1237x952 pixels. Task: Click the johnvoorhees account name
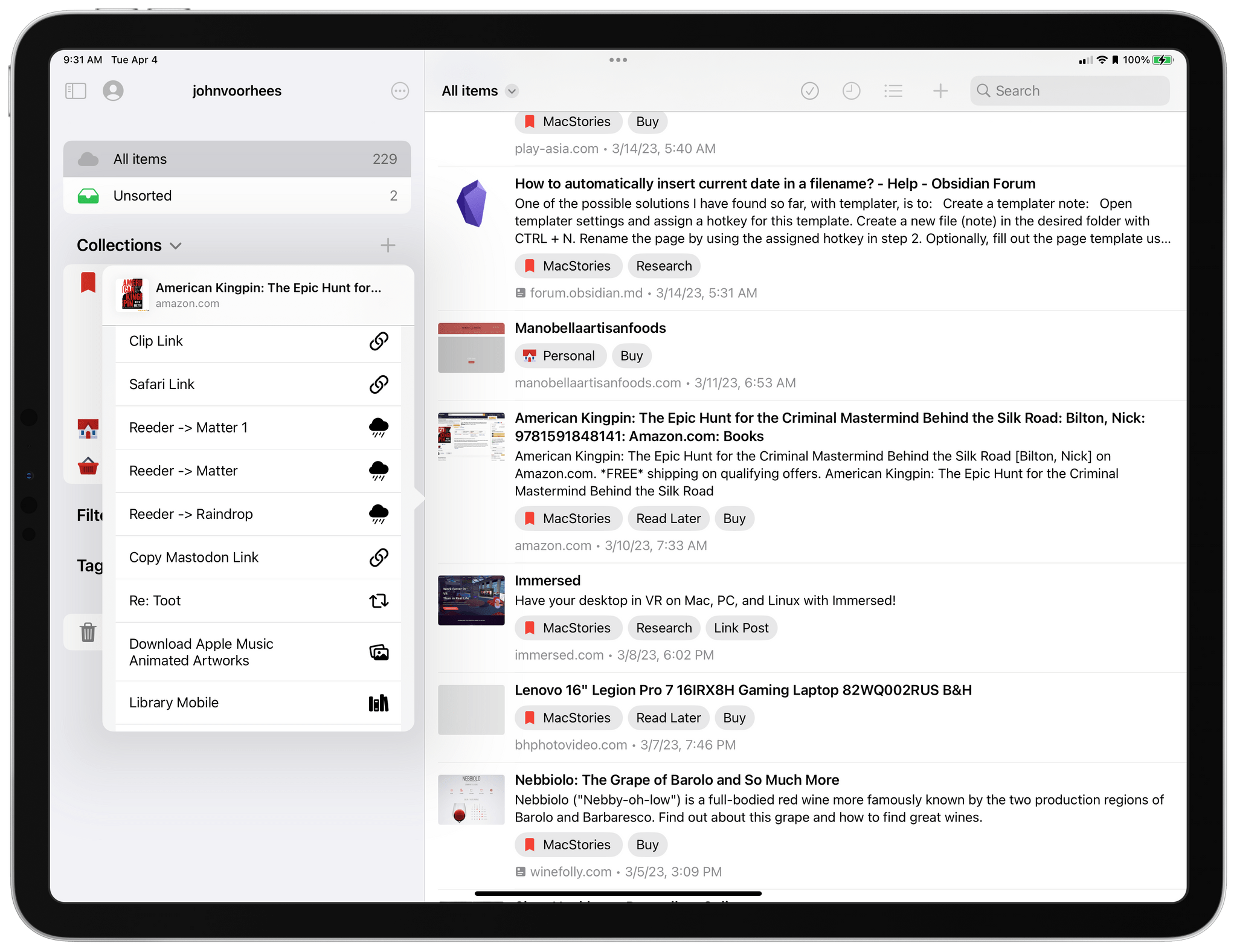237,91
